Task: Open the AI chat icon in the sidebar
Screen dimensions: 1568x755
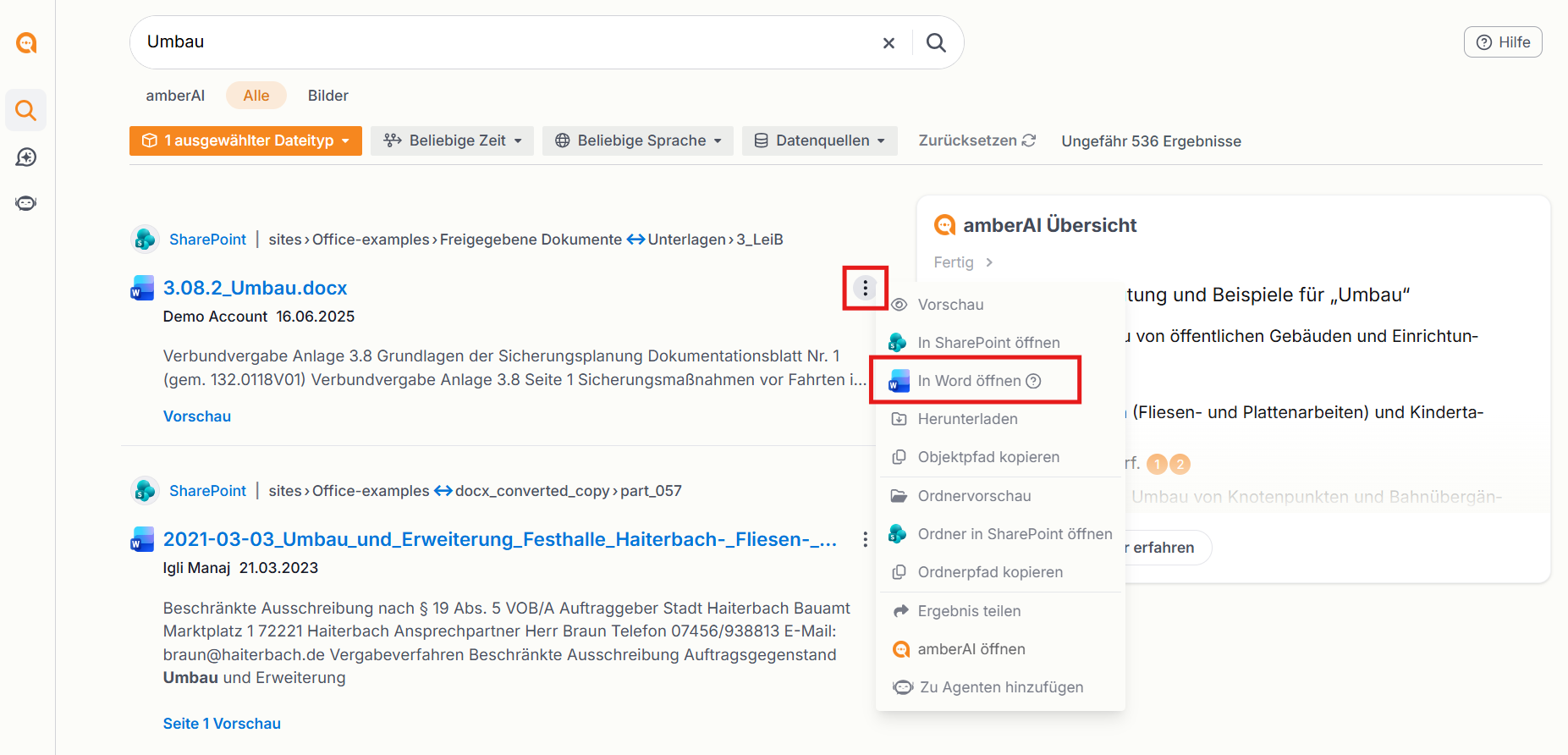Action: point(26,157)
